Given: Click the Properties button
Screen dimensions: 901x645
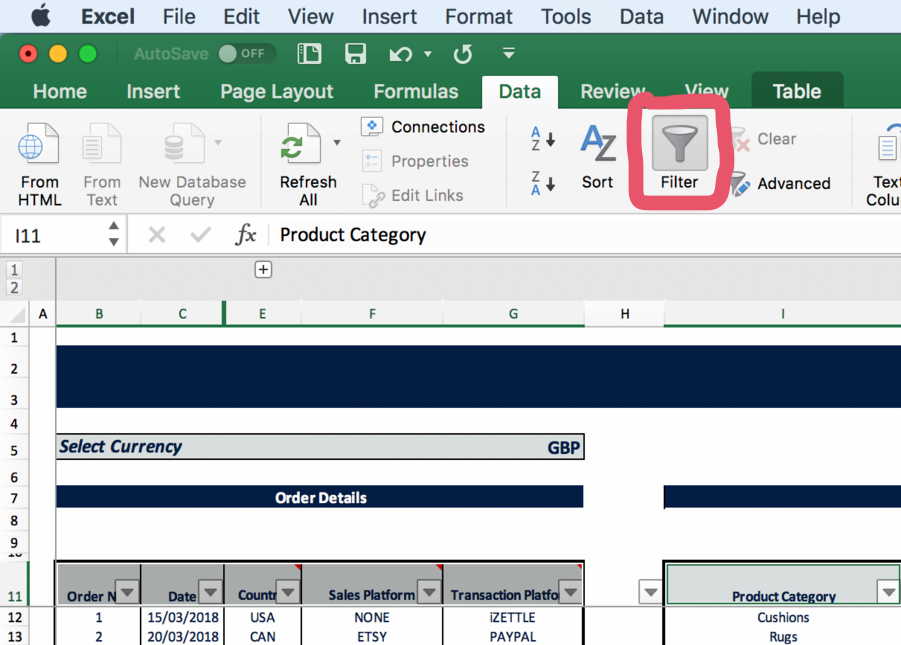Looking at the screenshot, I should tap(415, 161).
